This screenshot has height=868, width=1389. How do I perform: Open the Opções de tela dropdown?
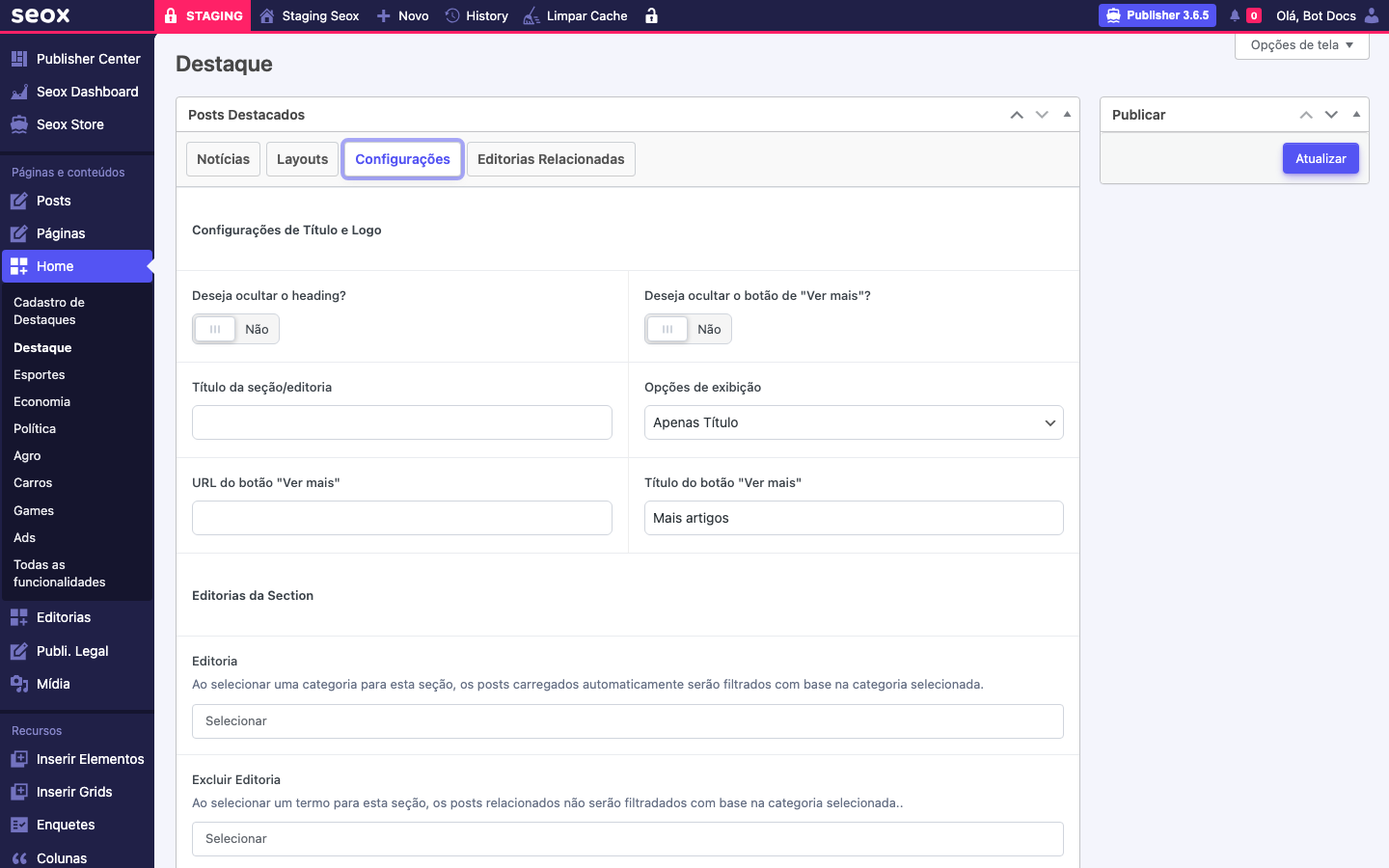point(1302,45)
